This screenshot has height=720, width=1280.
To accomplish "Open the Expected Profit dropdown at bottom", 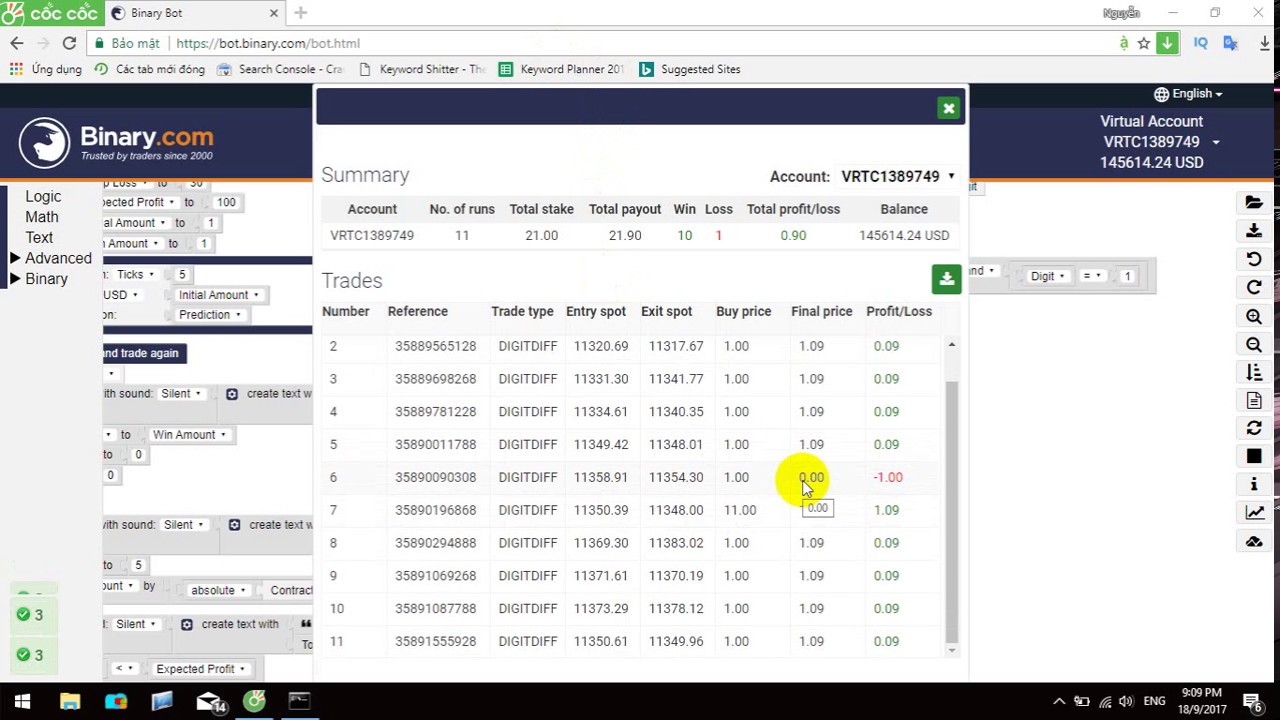I will pos(200,669).
